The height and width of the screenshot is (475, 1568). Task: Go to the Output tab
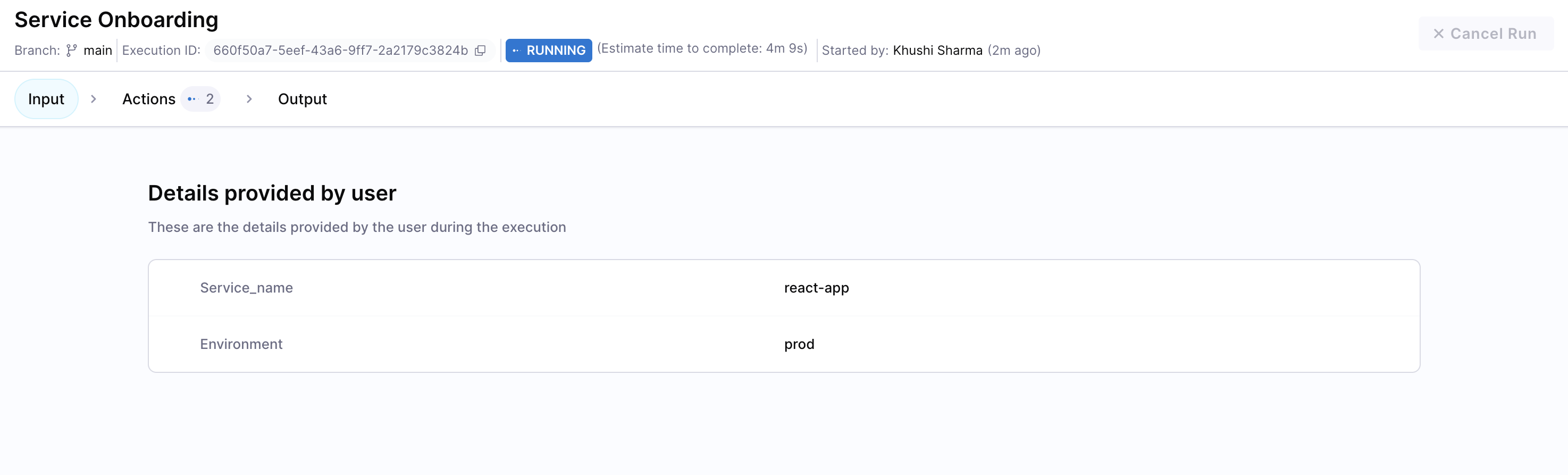302,99
